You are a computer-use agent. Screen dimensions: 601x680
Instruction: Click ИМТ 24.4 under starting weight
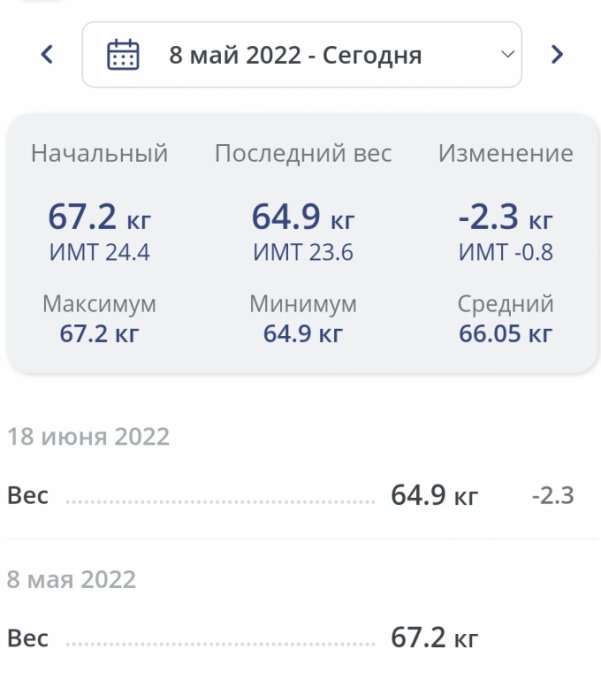[99, 253]
